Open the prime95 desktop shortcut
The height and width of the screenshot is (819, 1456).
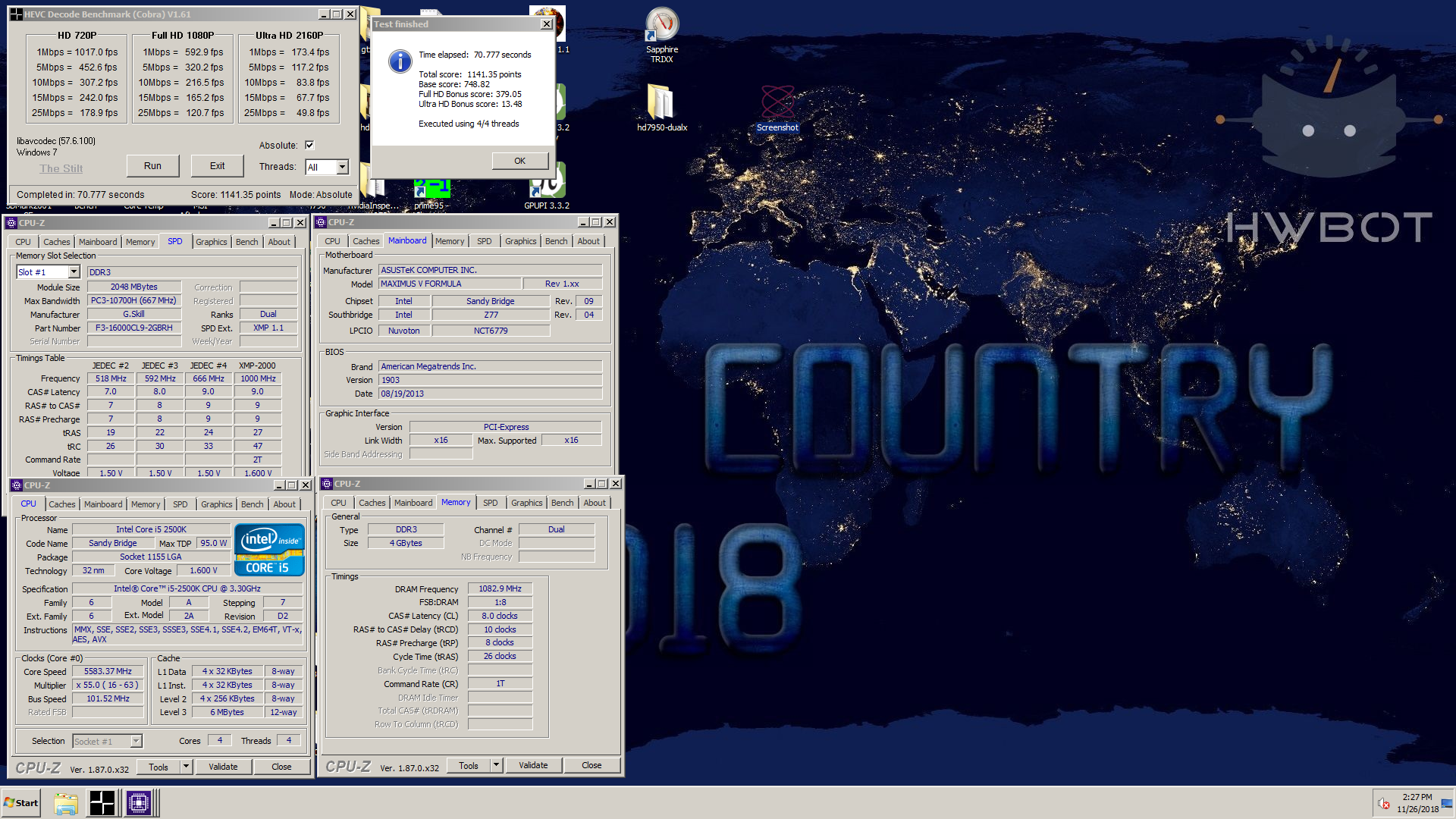[431, 195]
